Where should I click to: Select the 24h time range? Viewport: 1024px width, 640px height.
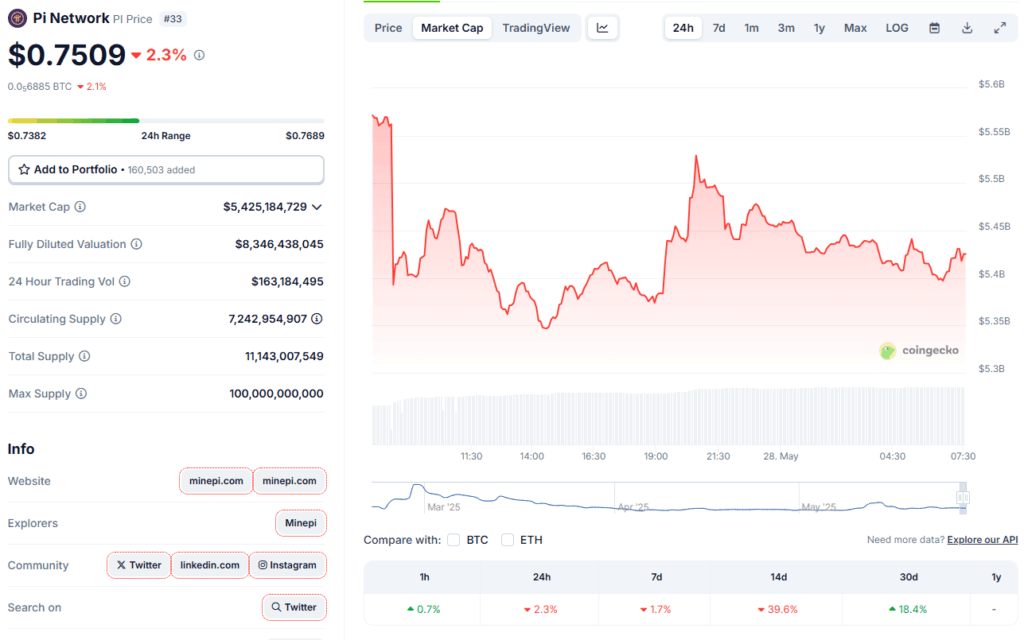pyautogui.click(x=683, y=28)
